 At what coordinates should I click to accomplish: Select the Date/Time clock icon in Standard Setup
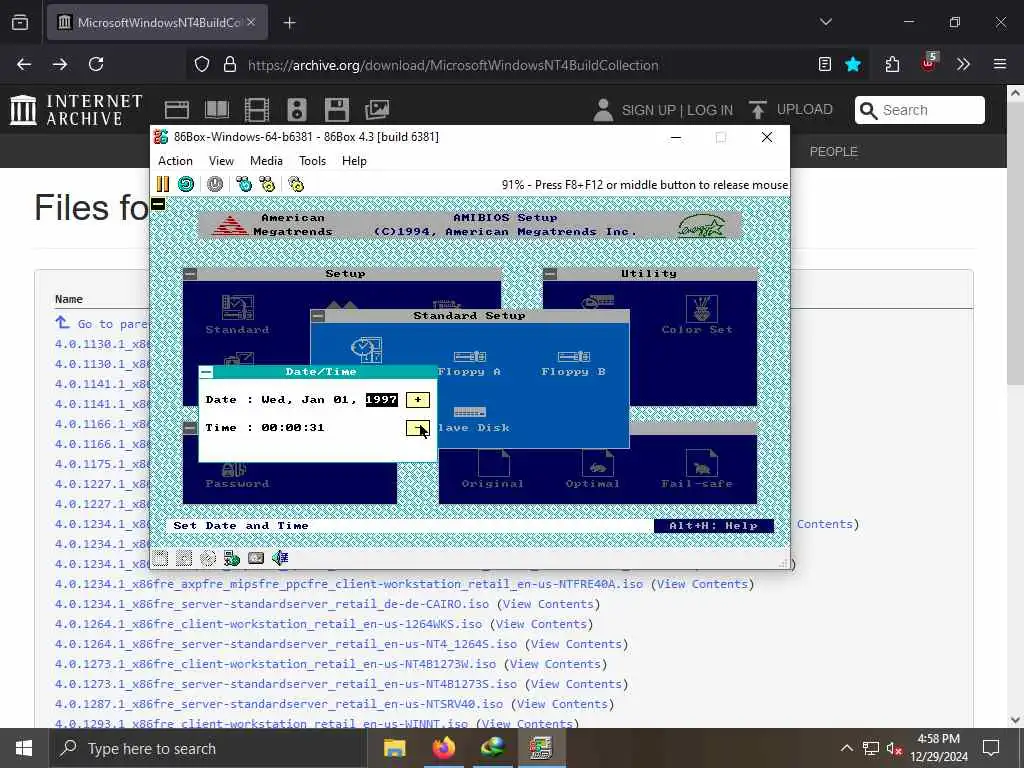366,350
